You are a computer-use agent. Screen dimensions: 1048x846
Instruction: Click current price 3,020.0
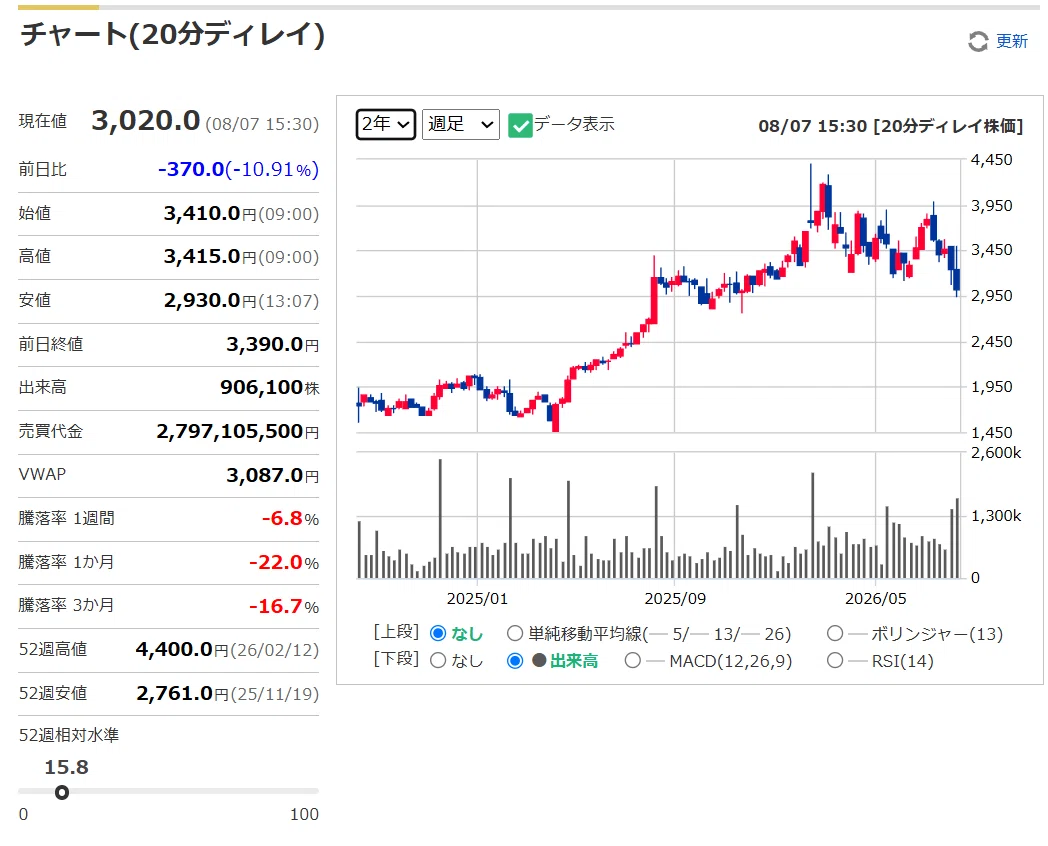pos(146,121)
